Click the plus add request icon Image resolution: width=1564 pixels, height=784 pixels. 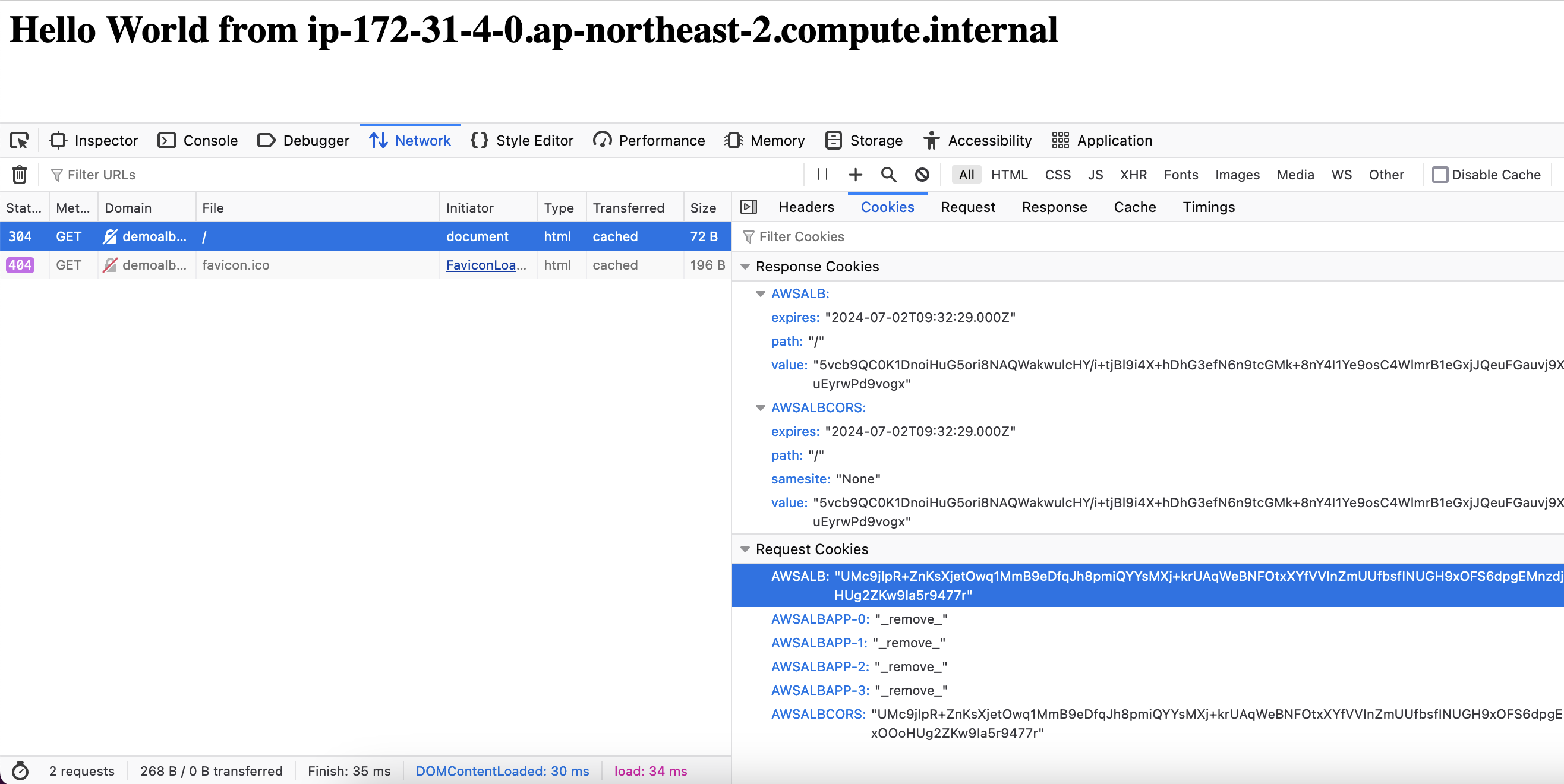tap(855, 175)
